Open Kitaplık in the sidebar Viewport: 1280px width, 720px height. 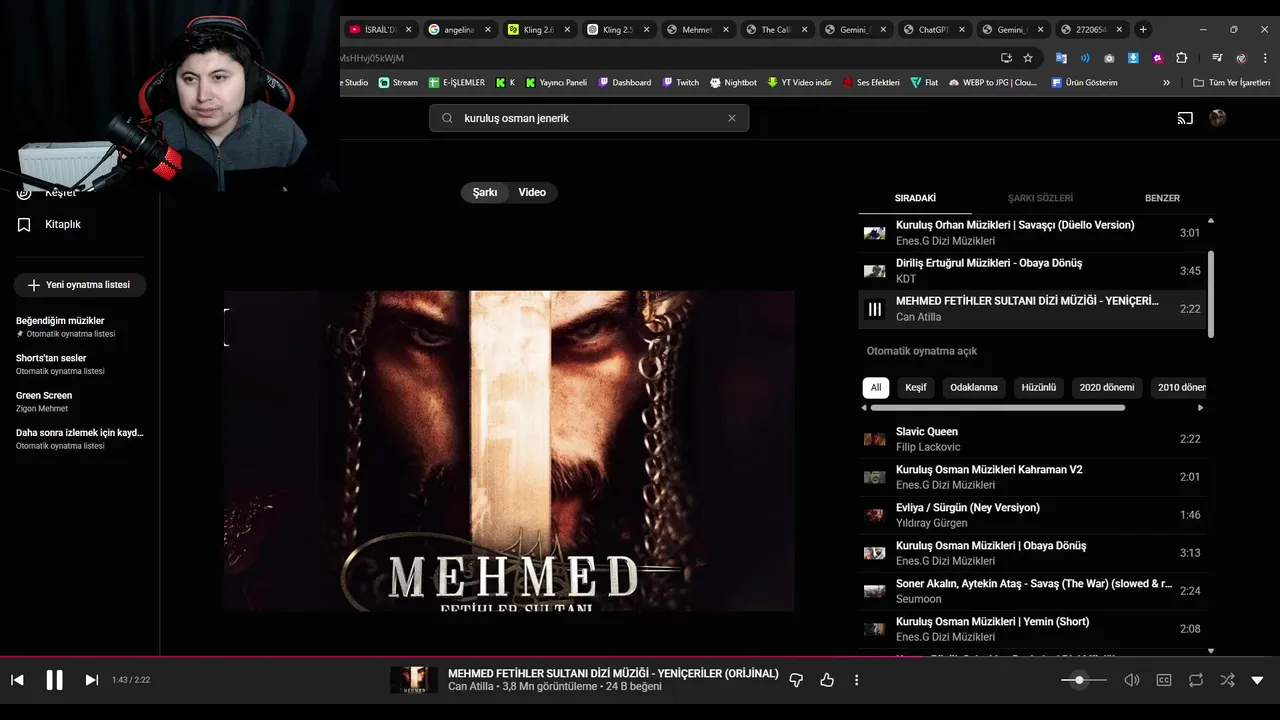[x=64, y=225]
